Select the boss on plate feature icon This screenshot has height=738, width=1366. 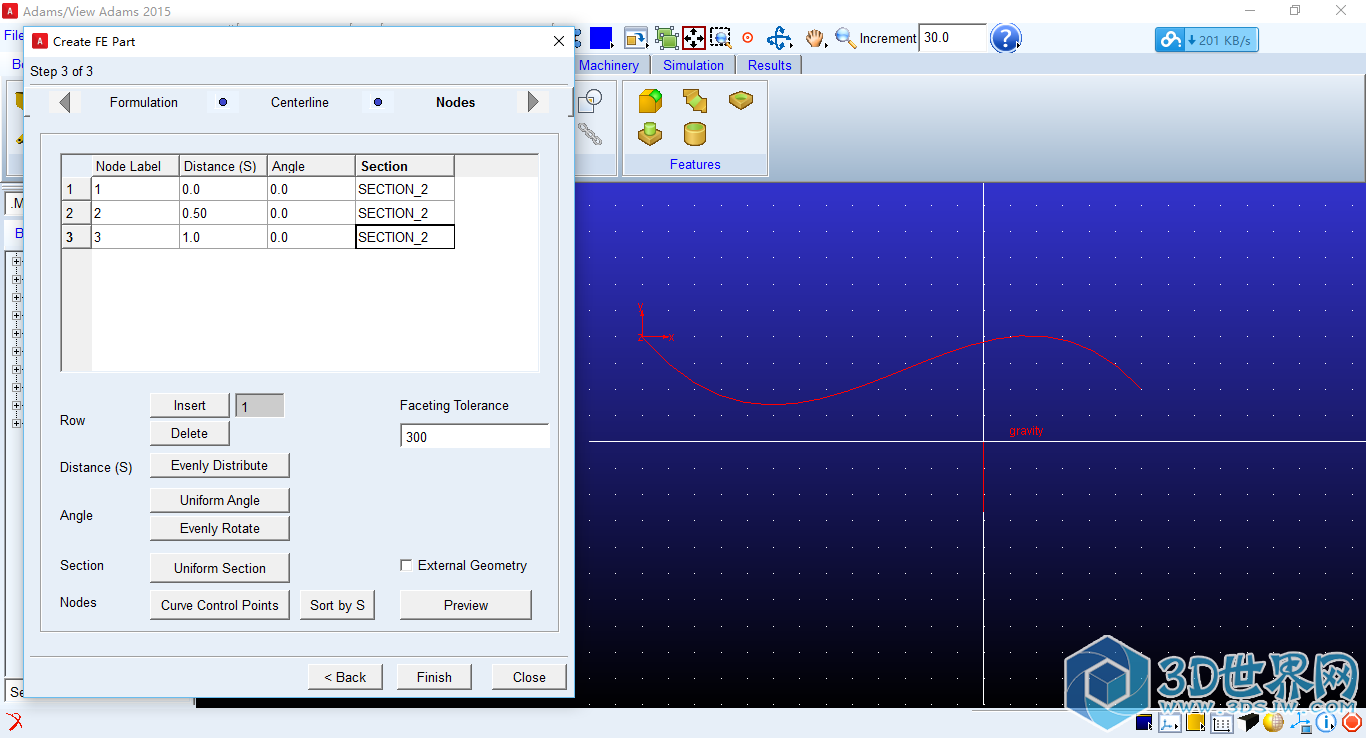[x=651, y=134]
